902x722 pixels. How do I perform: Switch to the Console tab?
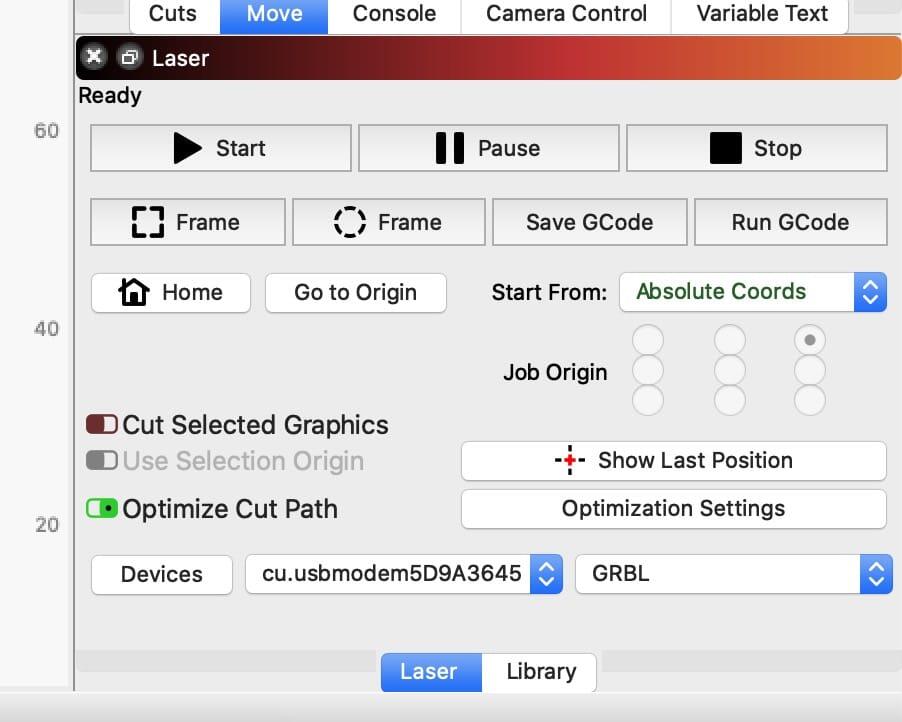pyautogui.click(x=394, y=14)
